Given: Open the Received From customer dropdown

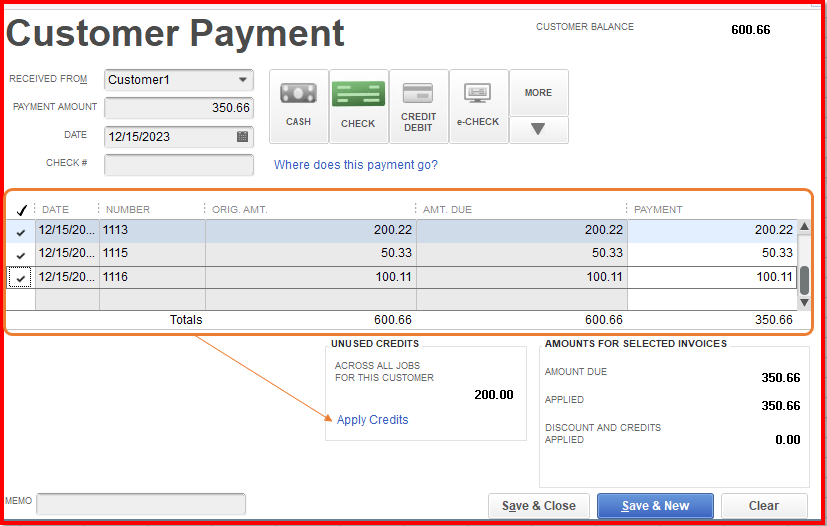Looking at the screenshot, I should click(243, 80).
